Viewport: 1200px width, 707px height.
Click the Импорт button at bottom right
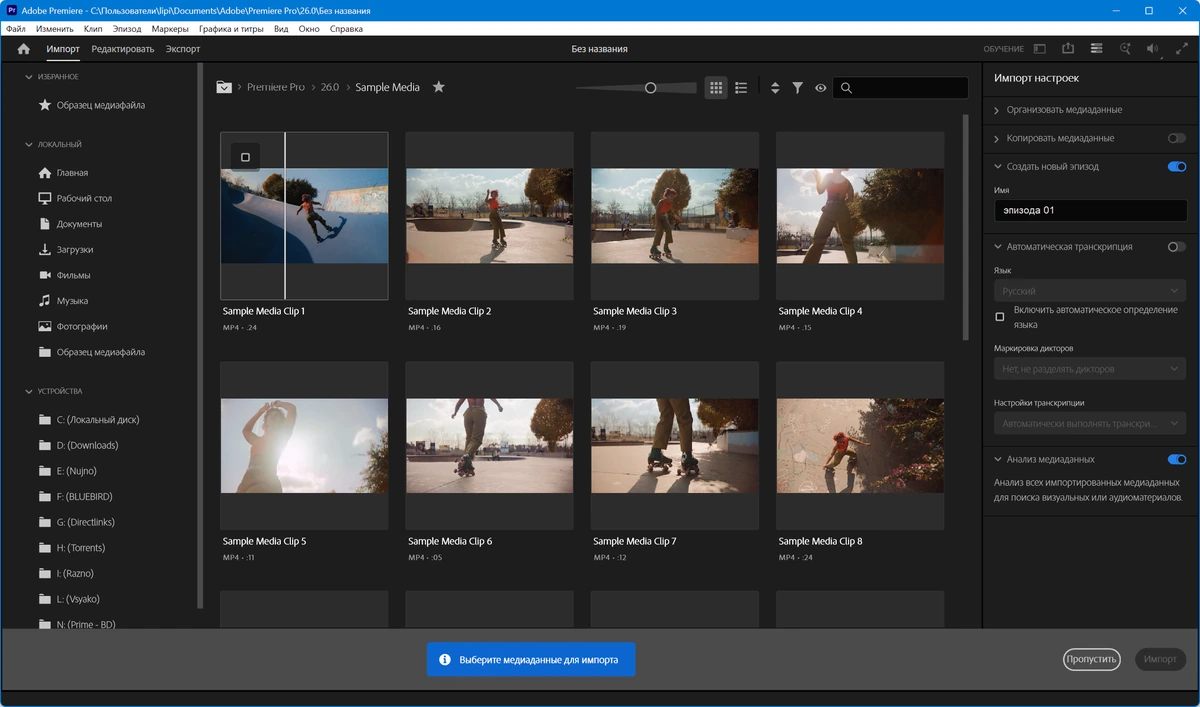1160,660
